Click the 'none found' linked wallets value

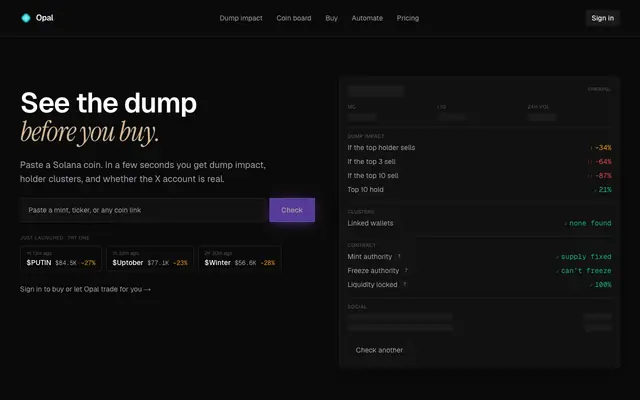590,223
